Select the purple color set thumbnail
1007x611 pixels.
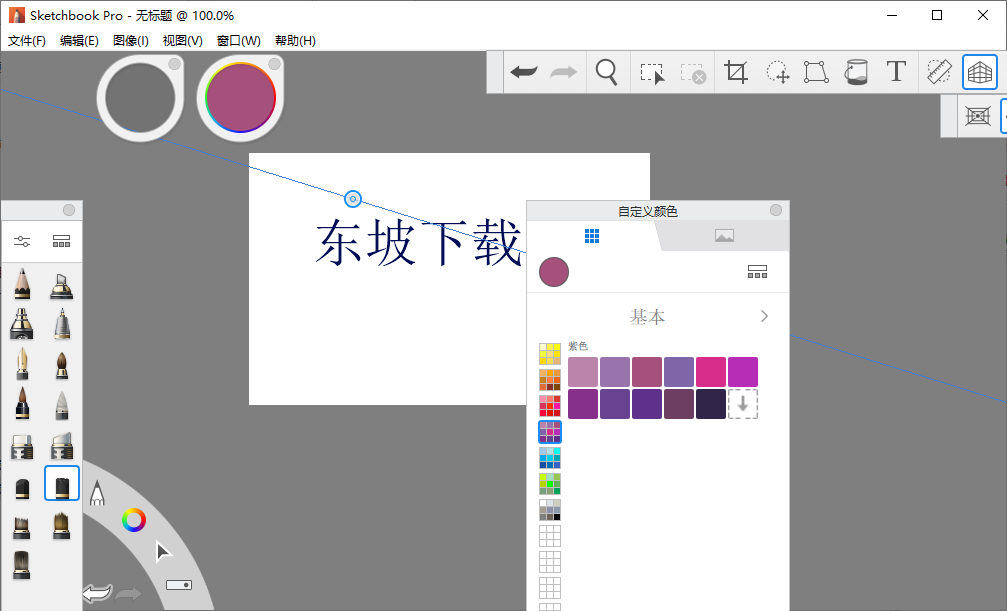click(550, 432)
